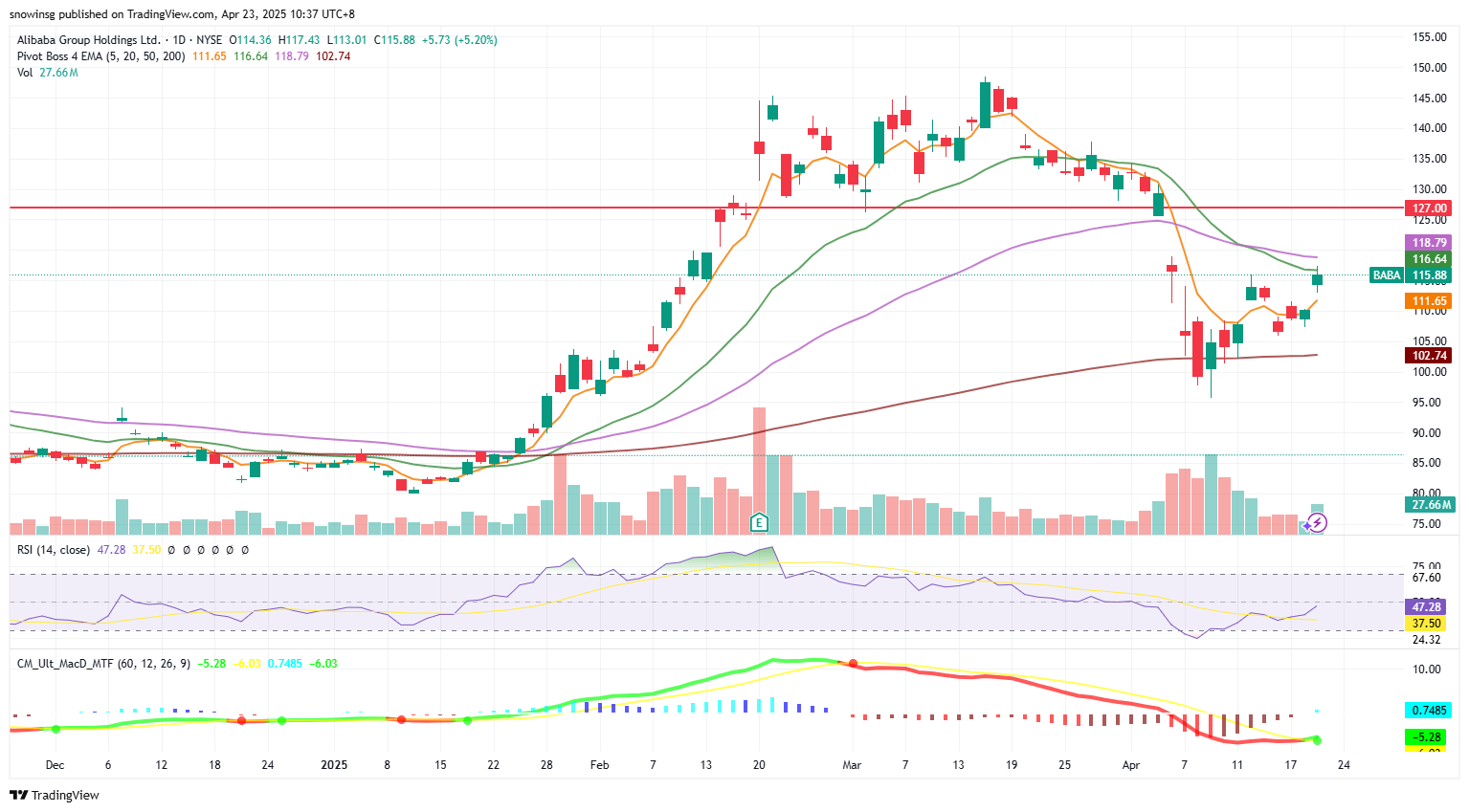The height and width of the screenshot is (812, 1469).
Task: Click the 95.00 label on price axis
Action: (x=1427, y=403)
